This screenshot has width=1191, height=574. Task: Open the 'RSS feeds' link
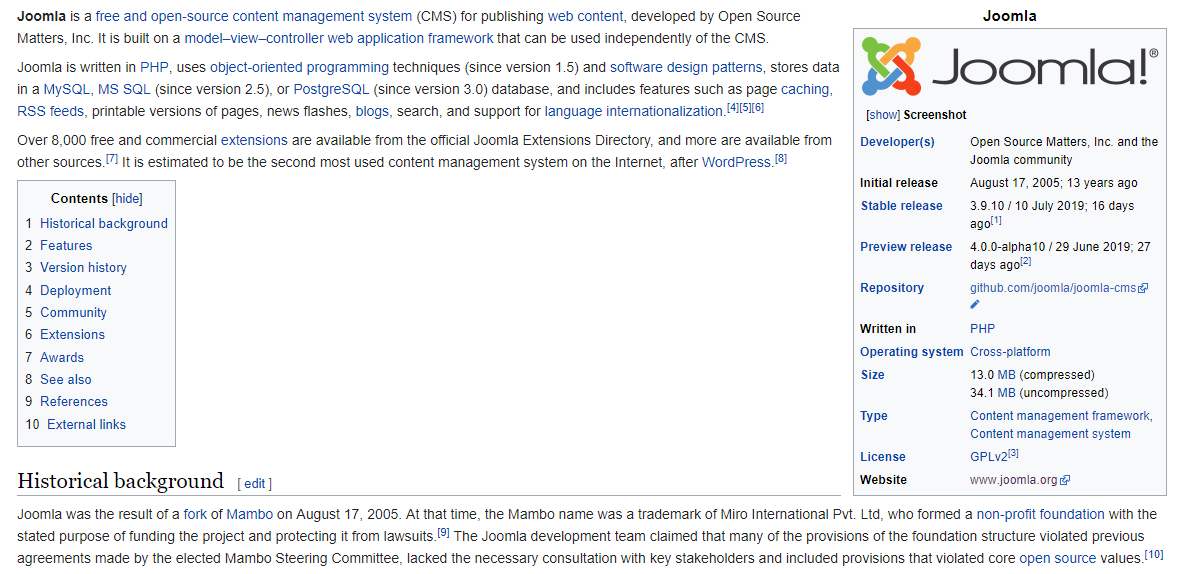coord(51,112)
